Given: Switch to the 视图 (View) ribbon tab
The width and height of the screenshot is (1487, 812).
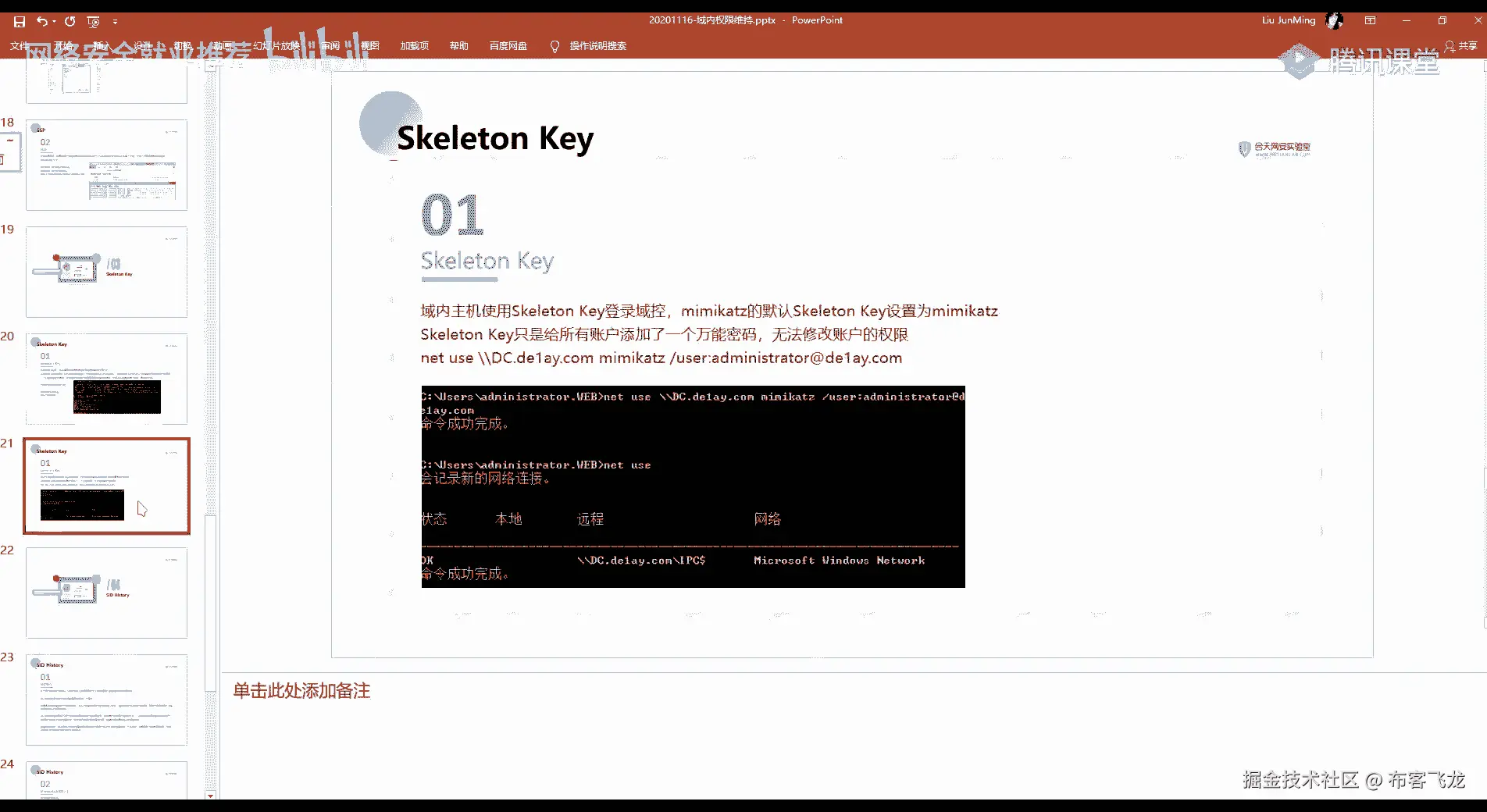Looking at the screenshot, I should 369,46.
